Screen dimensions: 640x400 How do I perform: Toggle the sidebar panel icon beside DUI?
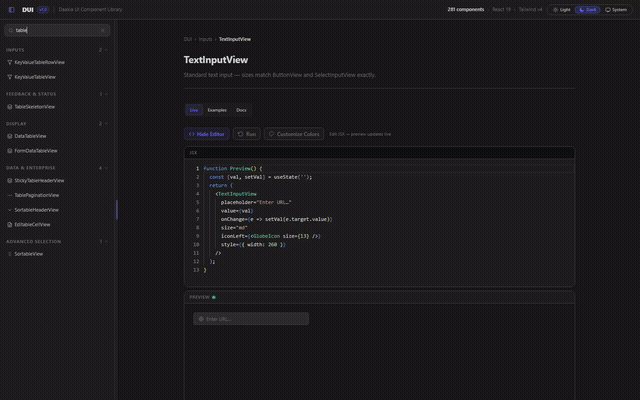[11, 10]
